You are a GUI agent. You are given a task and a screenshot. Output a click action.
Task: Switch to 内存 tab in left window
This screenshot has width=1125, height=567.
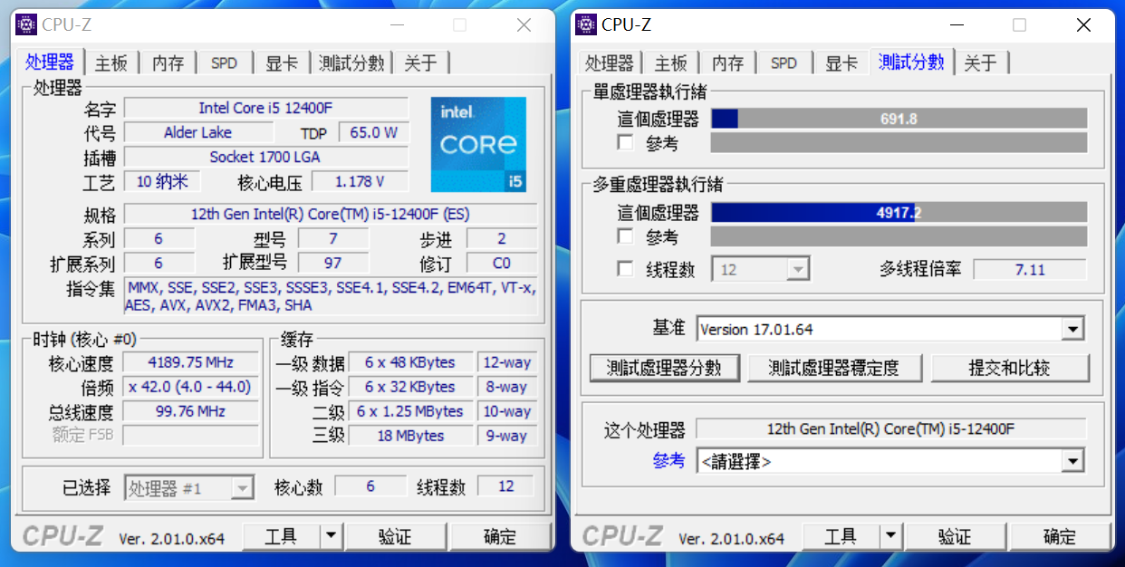pos(168,63)
